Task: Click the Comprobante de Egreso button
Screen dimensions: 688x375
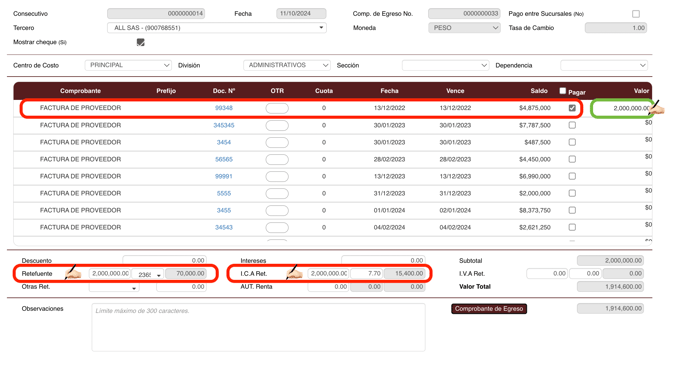Action: pyautogui.click(x=489, y=309)
